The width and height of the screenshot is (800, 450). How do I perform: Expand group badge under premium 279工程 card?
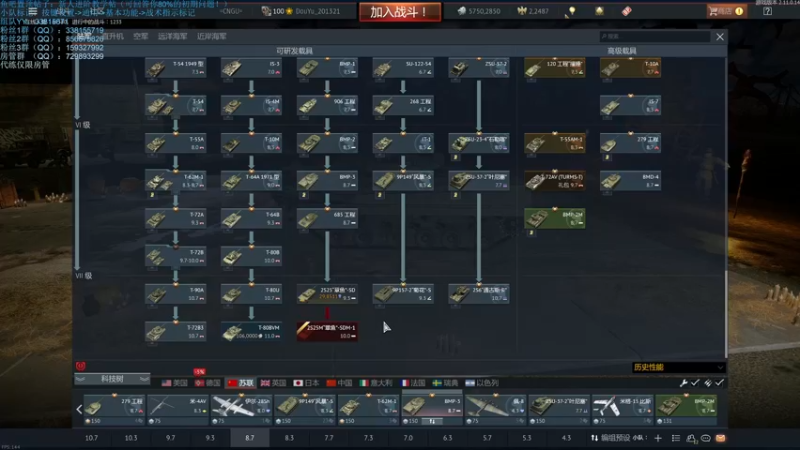click(607, 157)
